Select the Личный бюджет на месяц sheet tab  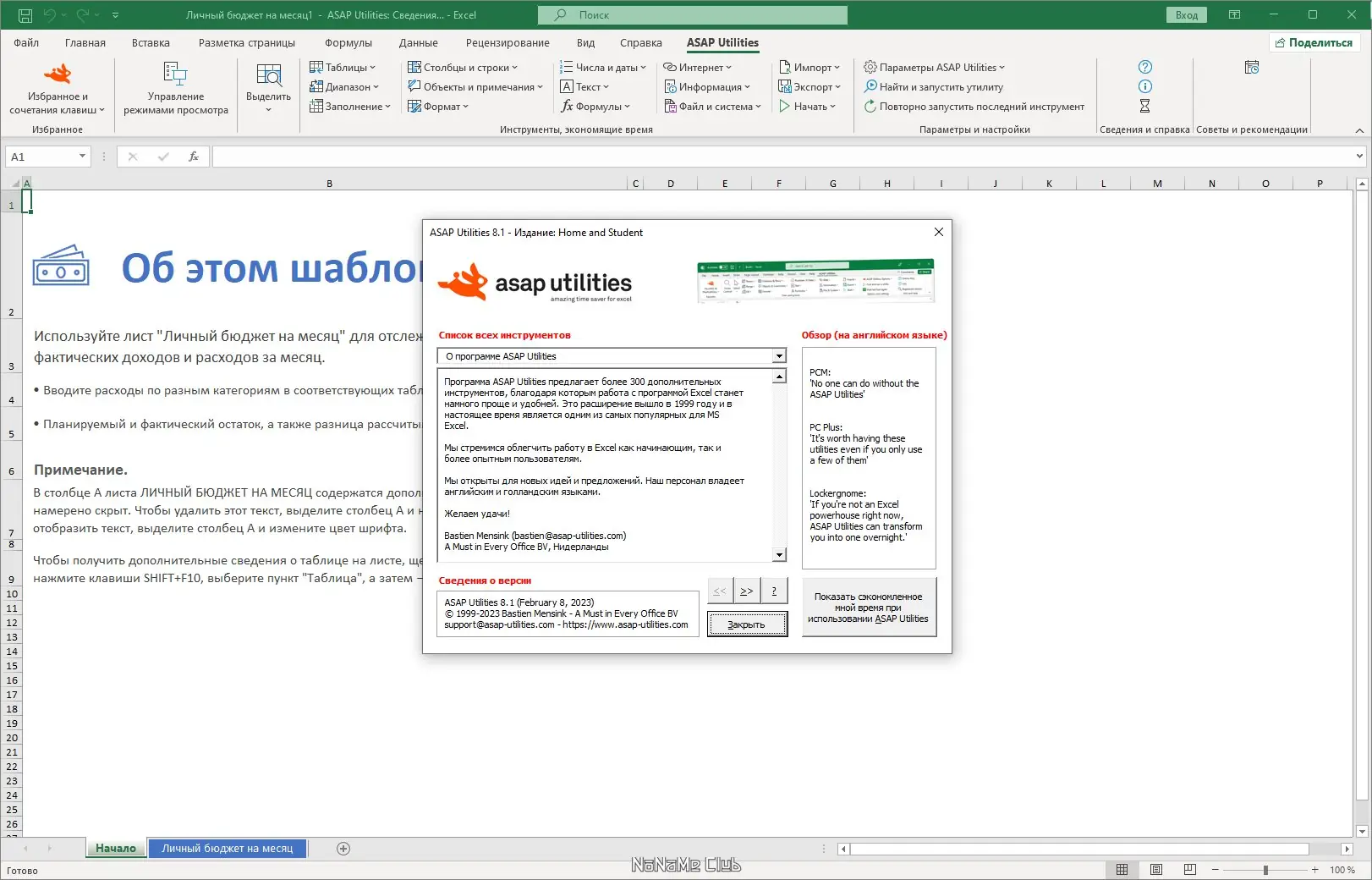point(228,848)
